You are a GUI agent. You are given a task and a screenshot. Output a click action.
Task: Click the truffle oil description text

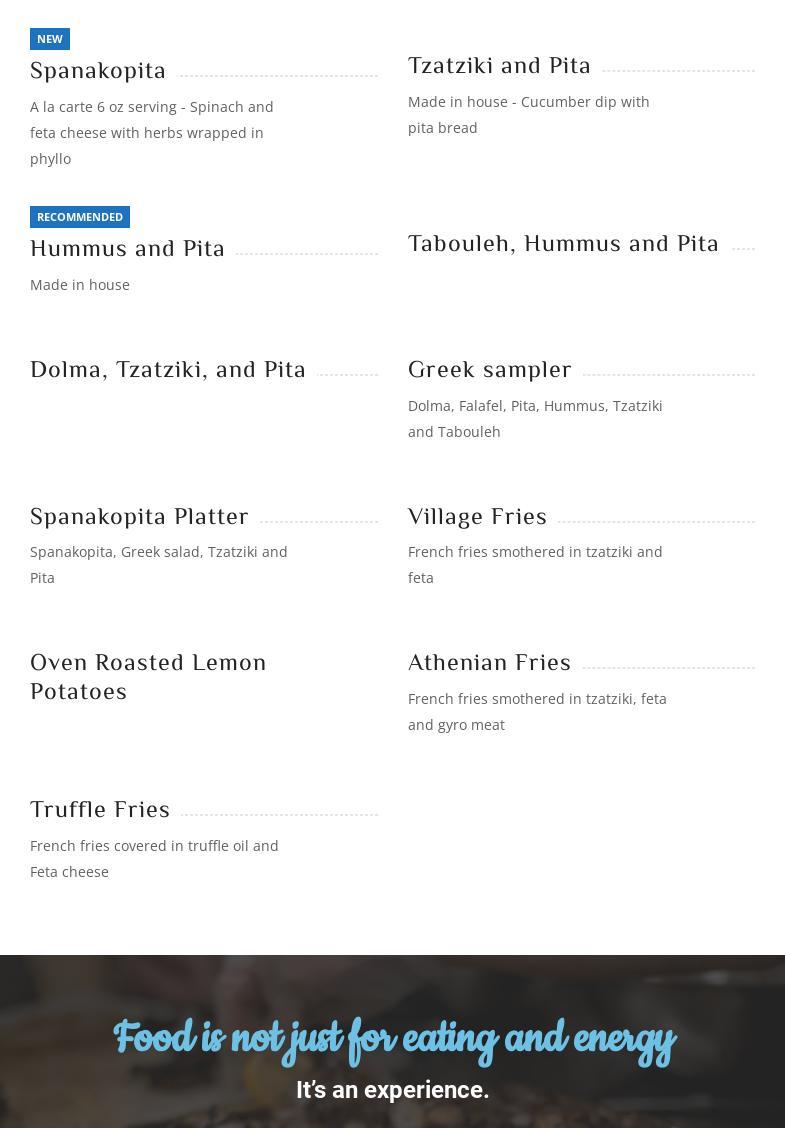pyautogui.click(x=154, y=859)
